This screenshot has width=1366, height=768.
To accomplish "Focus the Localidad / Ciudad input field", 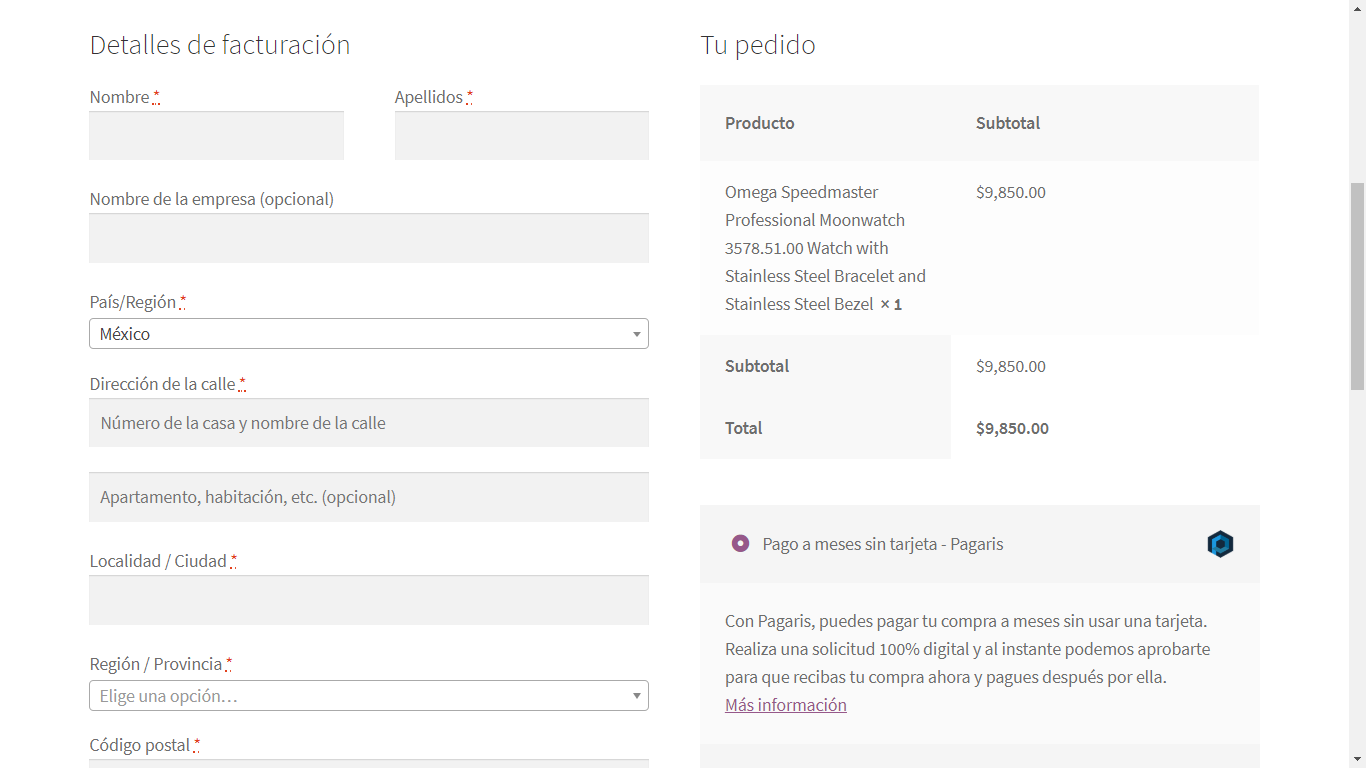I will coord(369,600).
